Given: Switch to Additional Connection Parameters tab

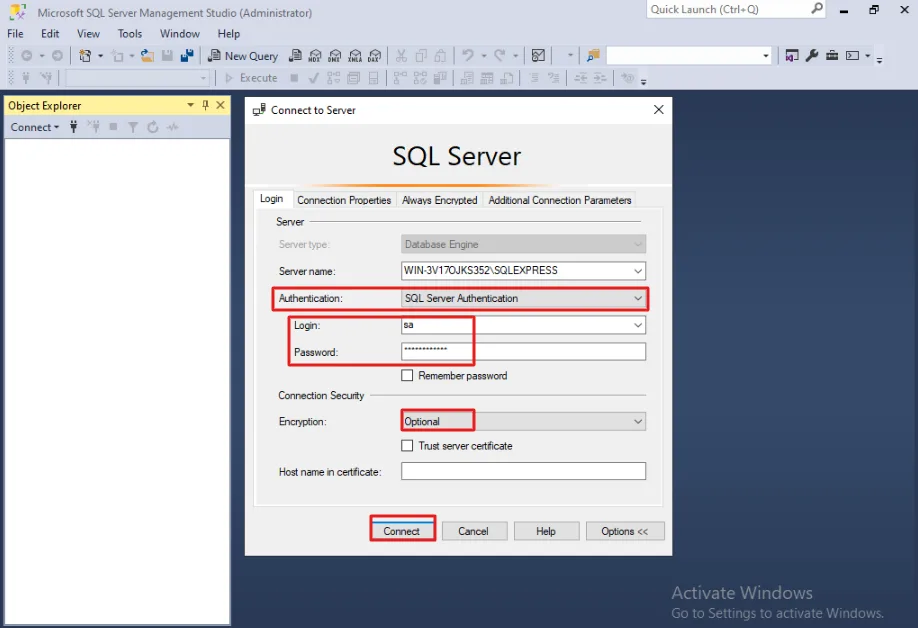Looking at the screenshot, I should [x=560, y=200].
